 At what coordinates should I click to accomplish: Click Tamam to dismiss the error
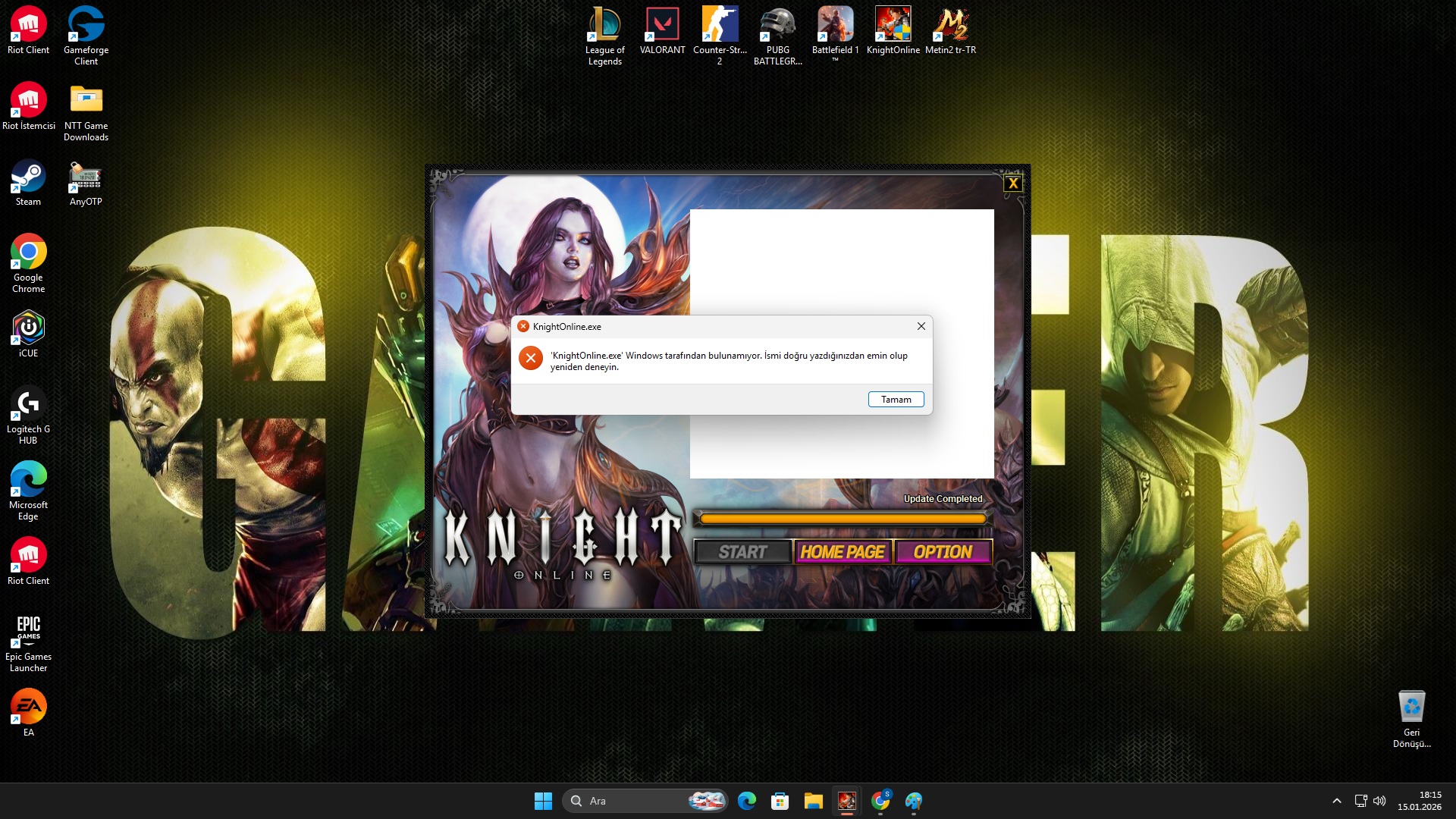pyautogui.click(x=896, y=400)
